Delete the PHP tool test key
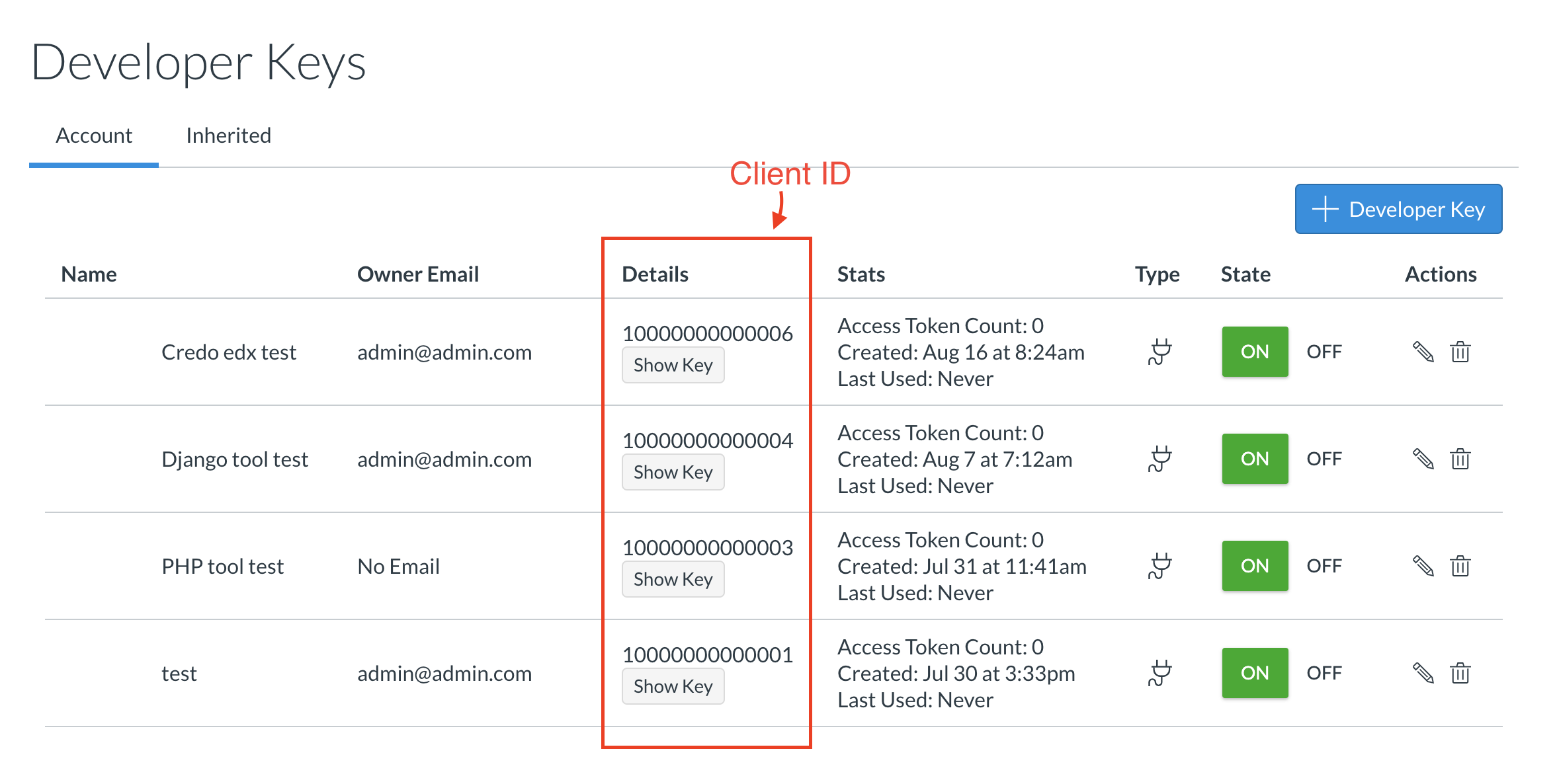The width and height of the screenshot is (1557, 784). [x=1460, y=566]
